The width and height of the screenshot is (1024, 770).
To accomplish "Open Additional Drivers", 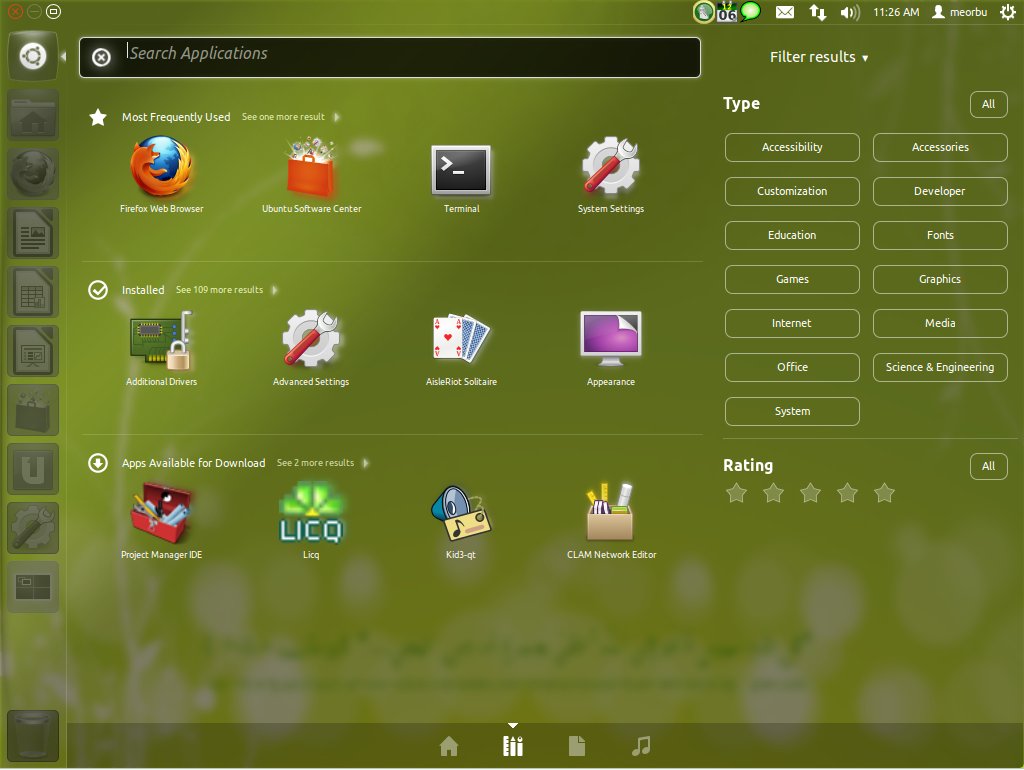I will click(161, 340).
